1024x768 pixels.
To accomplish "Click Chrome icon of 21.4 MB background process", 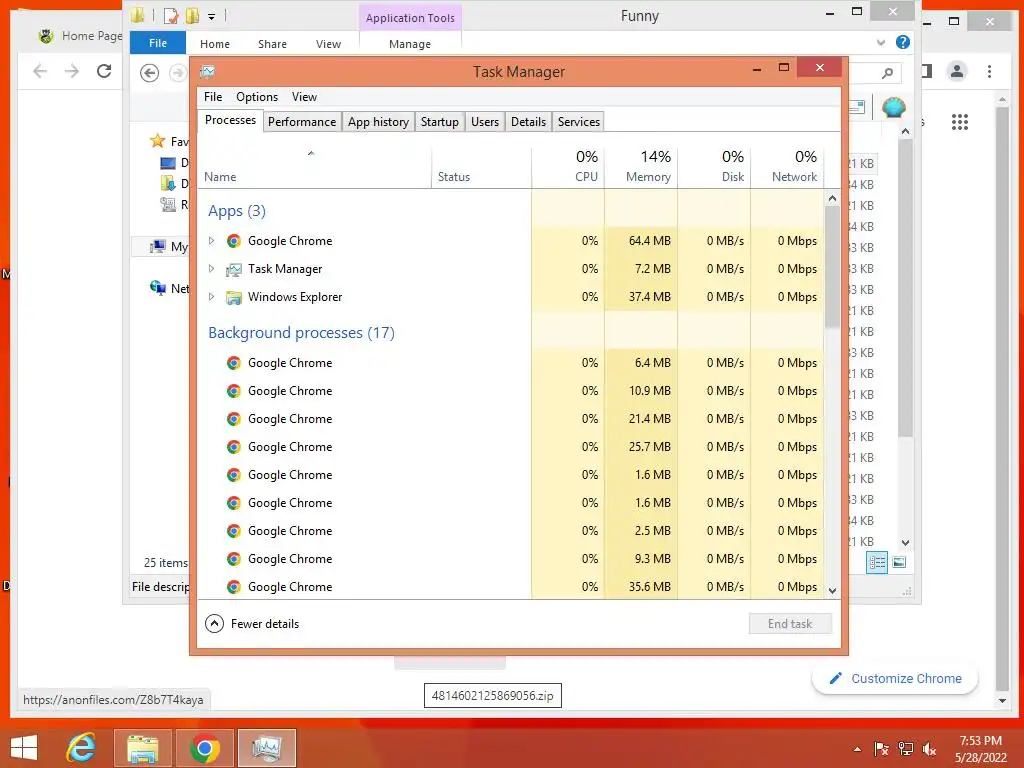I will point(233,419).
